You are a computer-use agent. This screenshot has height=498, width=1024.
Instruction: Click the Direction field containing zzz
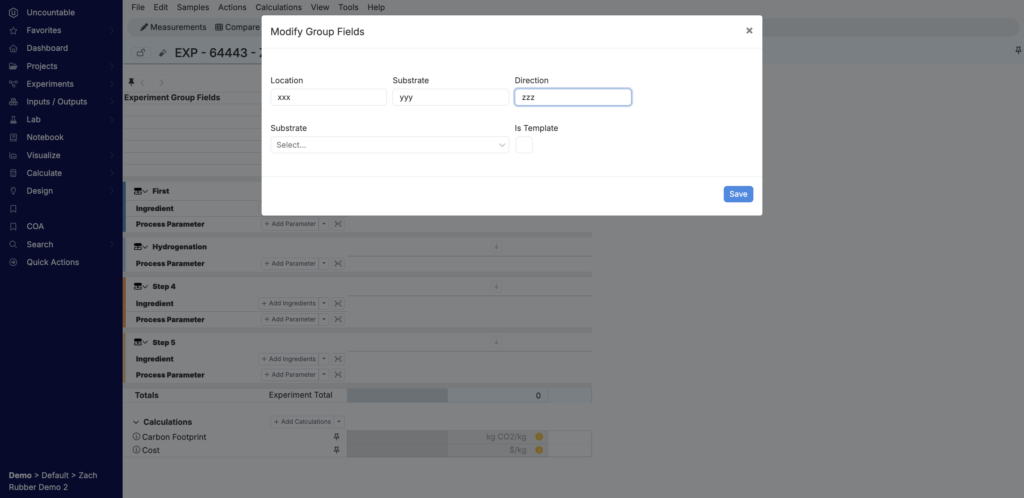[x=573, y=97]
